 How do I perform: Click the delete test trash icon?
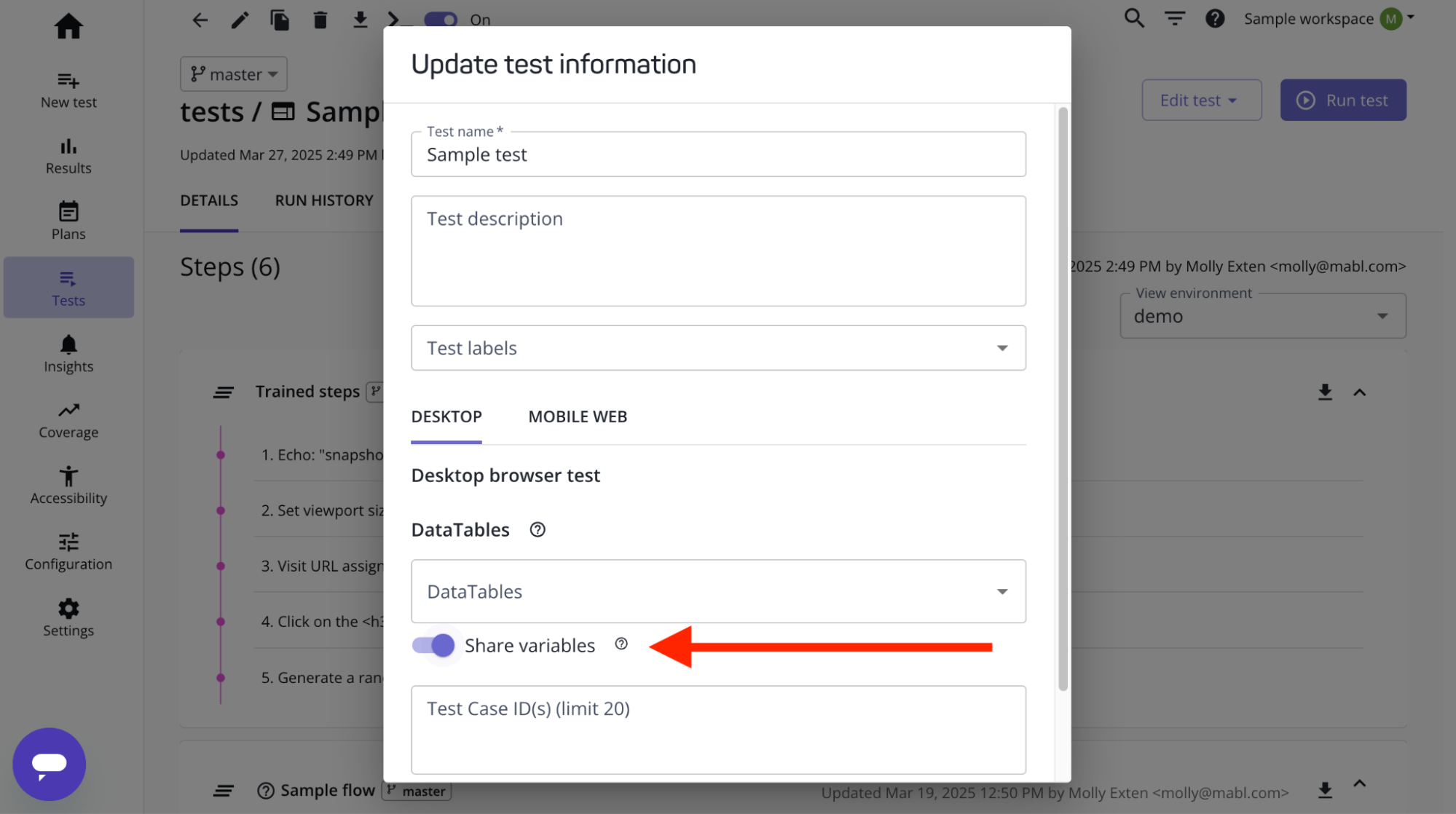point(320,20)
